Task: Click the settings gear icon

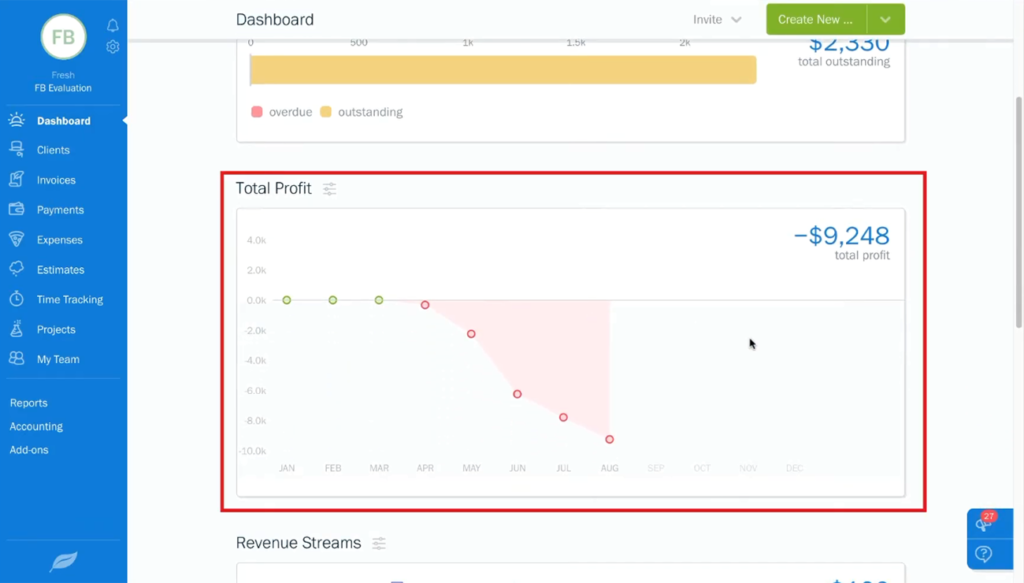Action: tap(112, 46)
